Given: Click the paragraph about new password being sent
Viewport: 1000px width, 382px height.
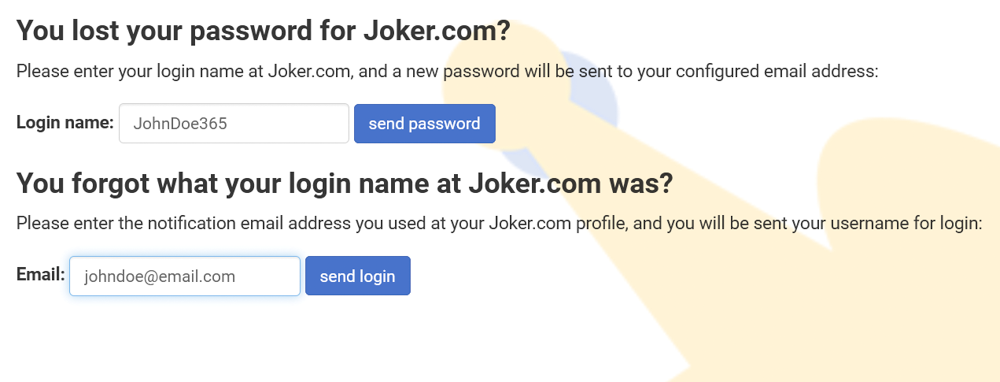Looking at the screenshot, I should [447, 71].
